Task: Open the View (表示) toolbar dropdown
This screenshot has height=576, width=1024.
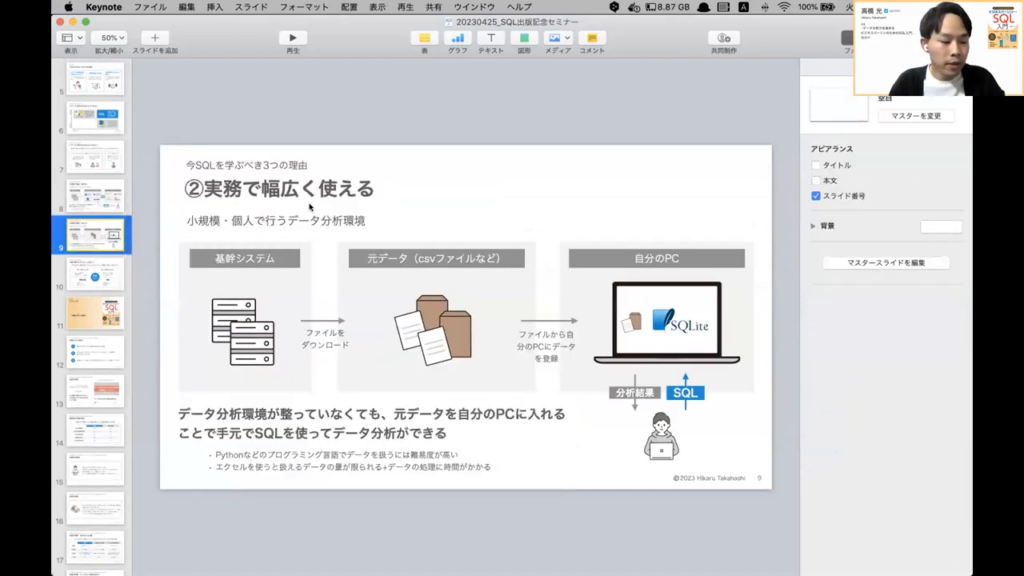Action: (x=72, y=38)
